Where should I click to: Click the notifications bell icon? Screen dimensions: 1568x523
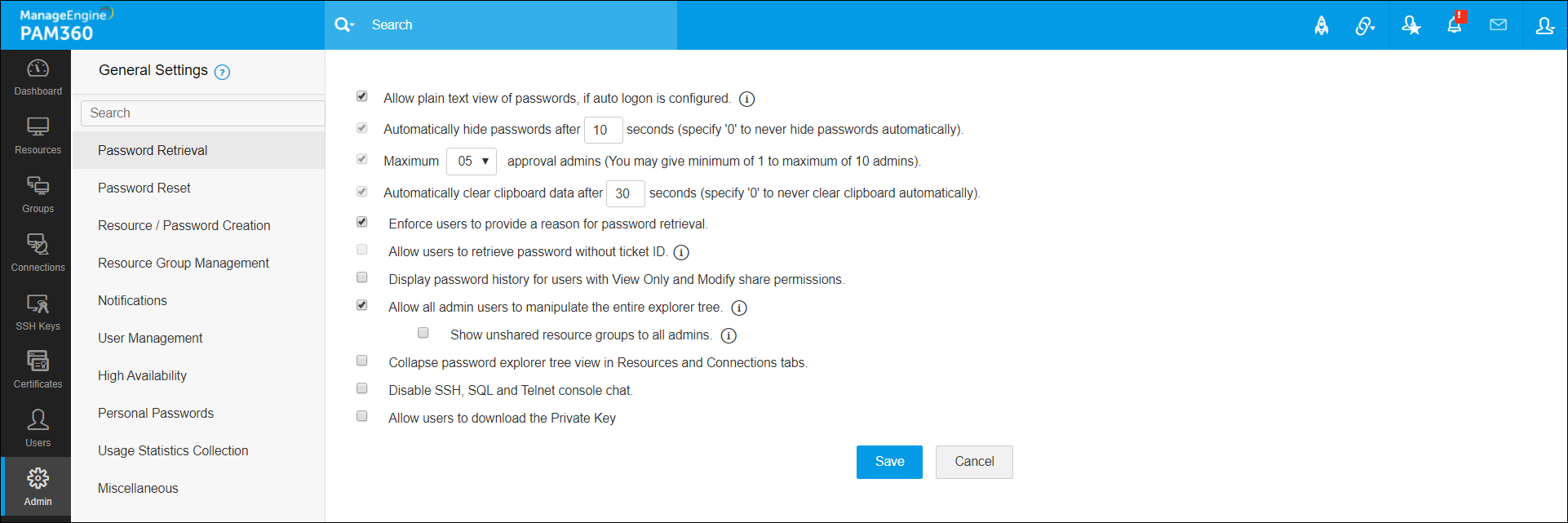coord(1455,24)
